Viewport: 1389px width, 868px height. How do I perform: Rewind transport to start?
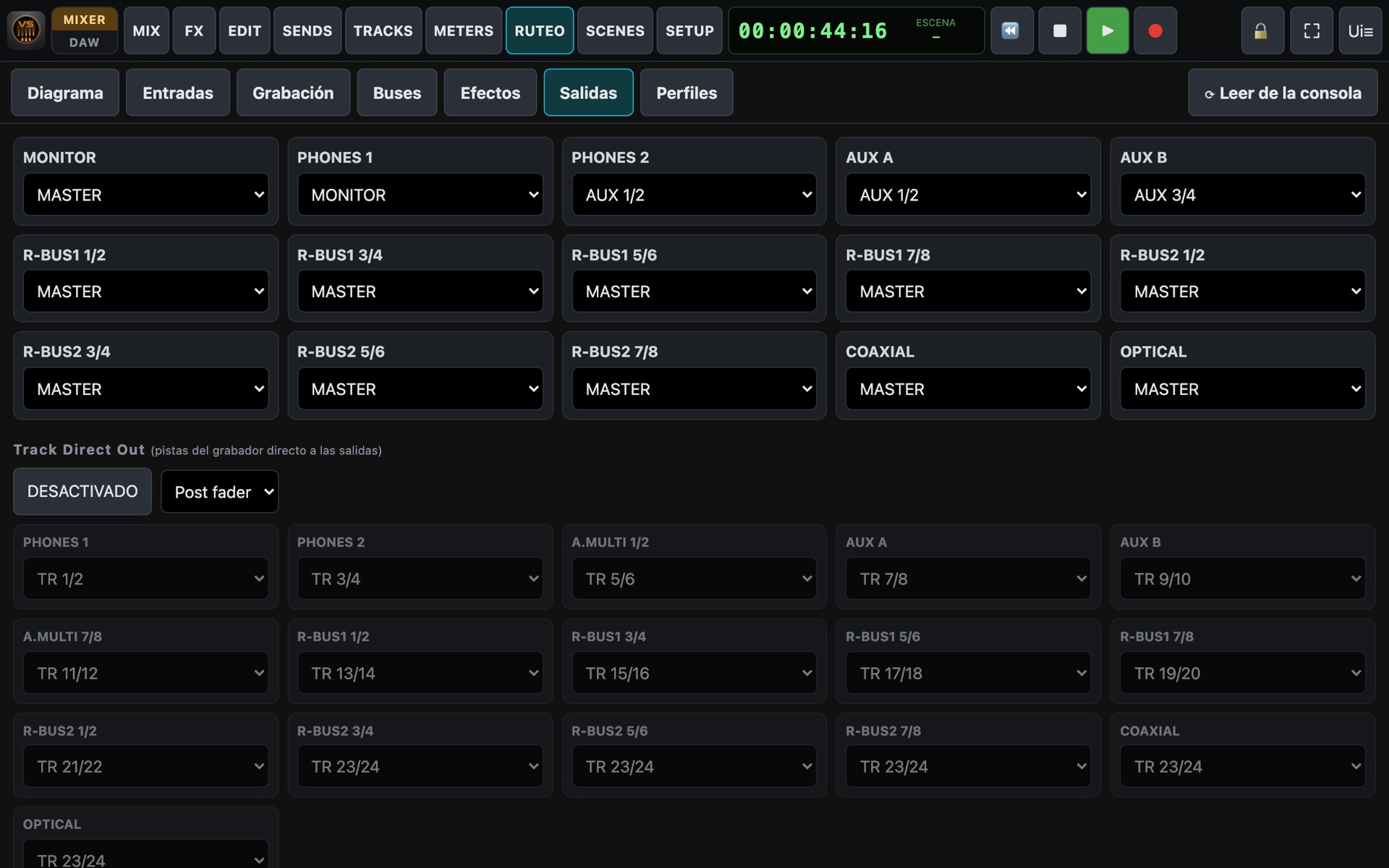tap(1011, 30)
